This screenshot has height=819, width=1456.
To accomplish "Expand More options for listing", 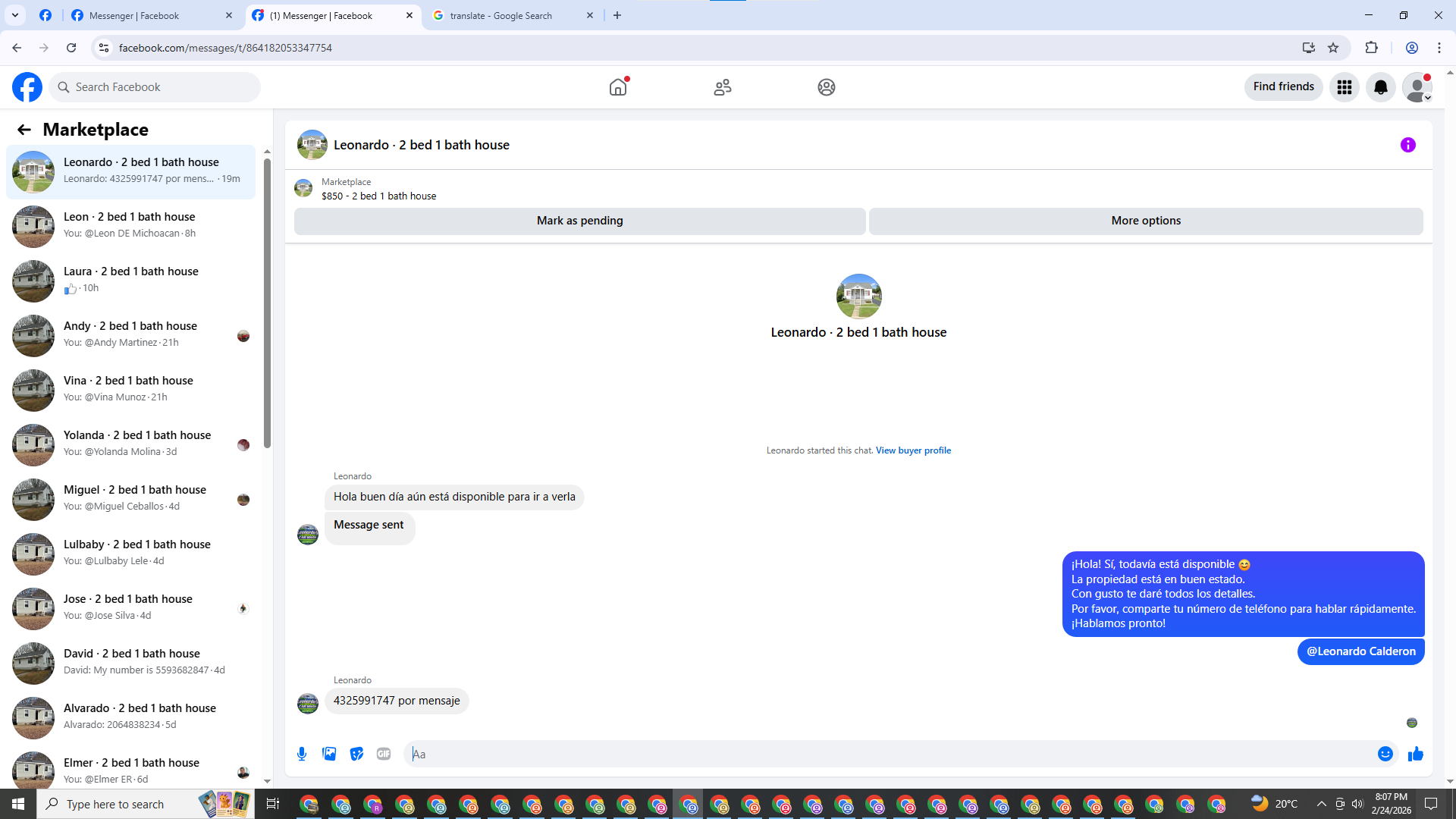I will pos(1145,221).
